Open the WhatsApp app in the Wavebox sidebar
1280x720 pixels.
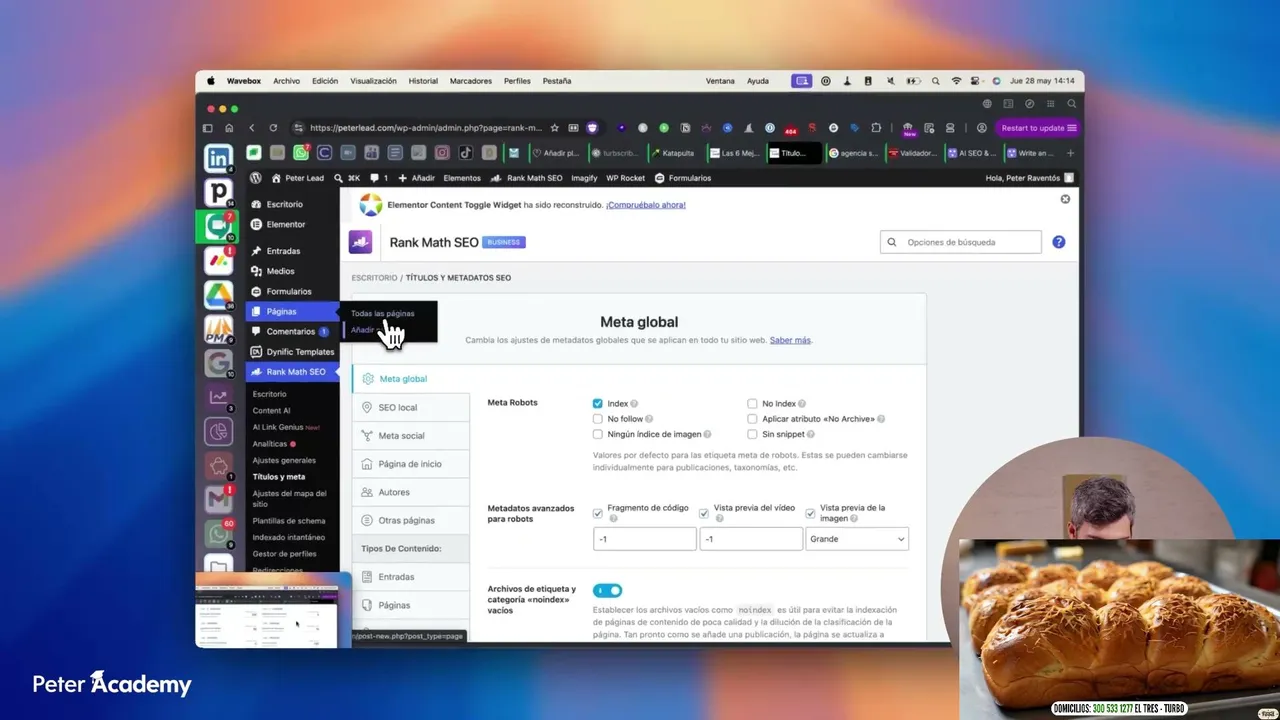coord(218,532)
